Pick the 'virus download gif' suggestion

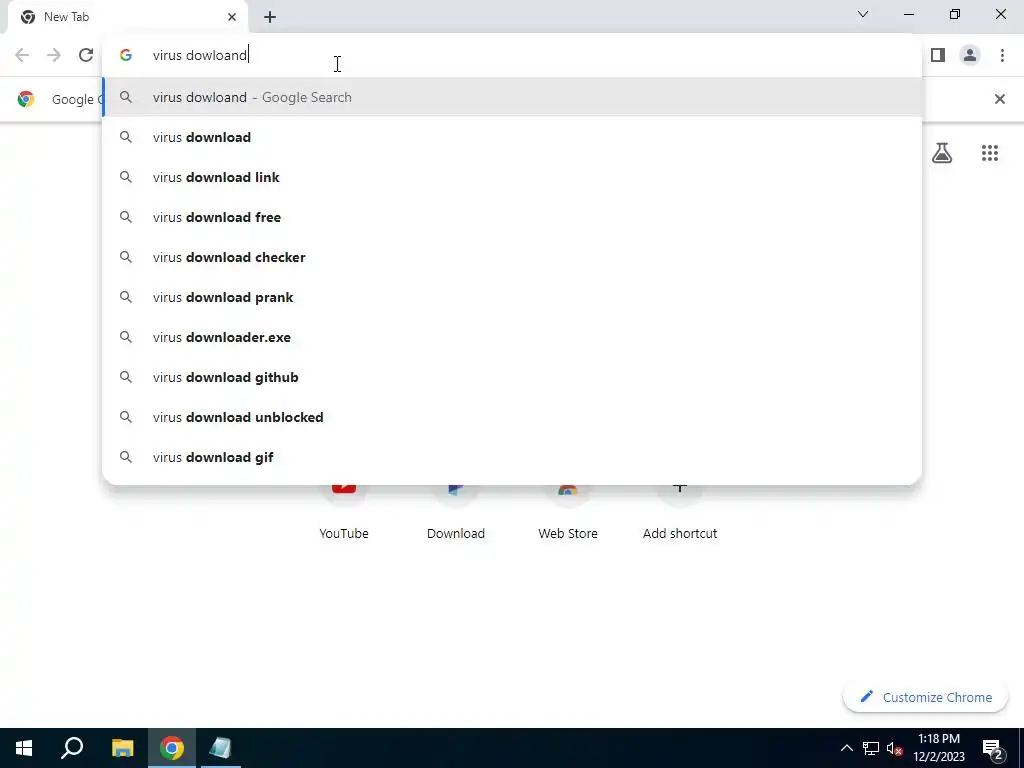(x=512, y=457)
